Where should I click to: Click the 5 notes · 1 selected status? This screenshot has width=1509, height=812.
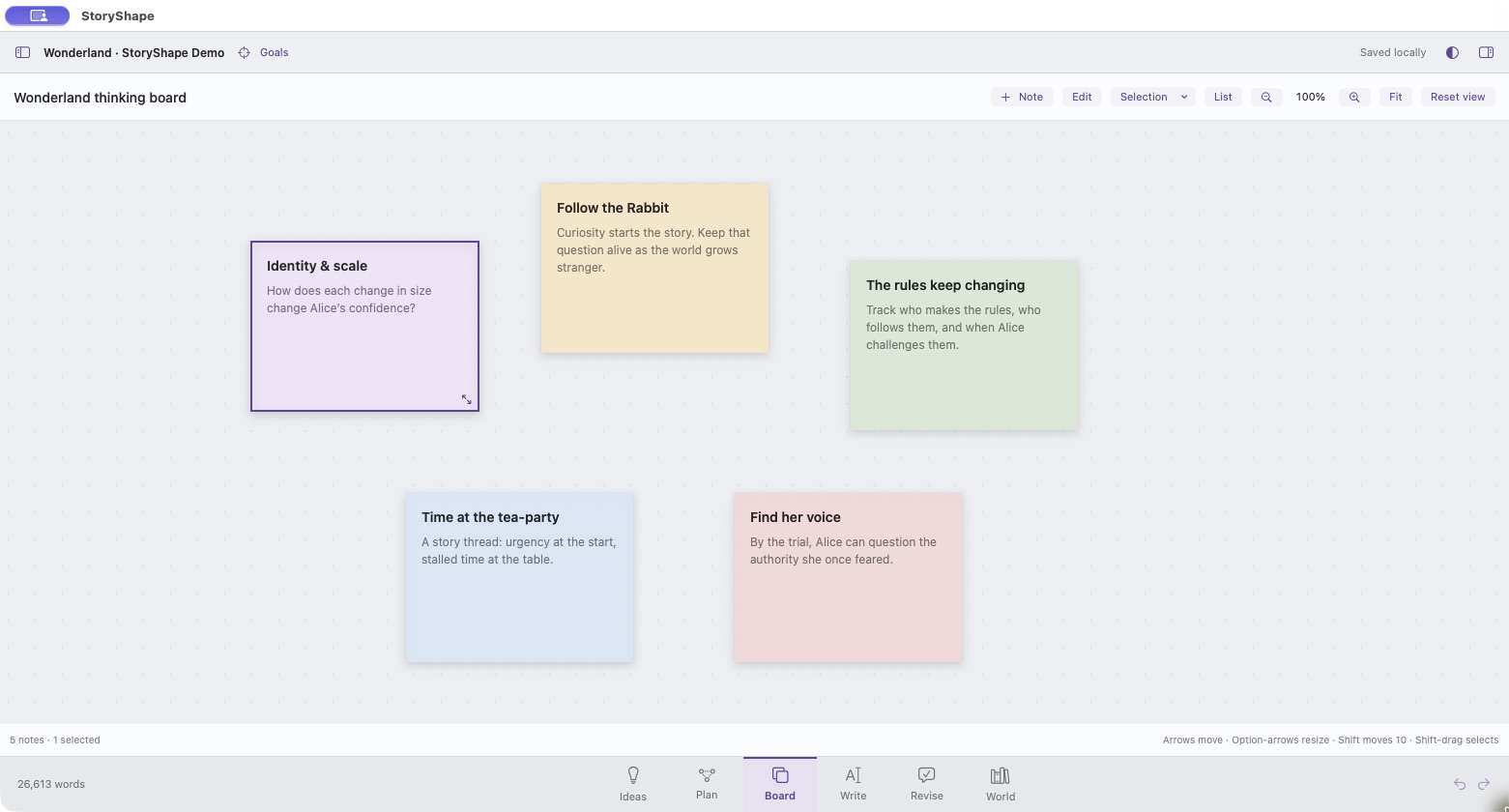pos(55,739)
